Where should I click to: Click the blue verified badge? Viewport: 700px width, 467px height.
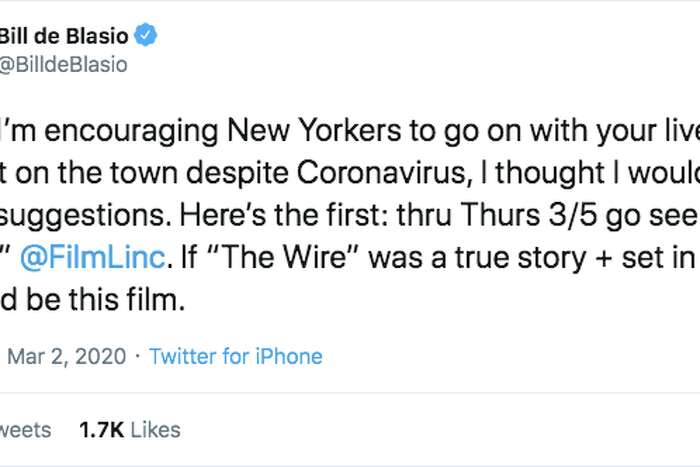pos(147,37)
